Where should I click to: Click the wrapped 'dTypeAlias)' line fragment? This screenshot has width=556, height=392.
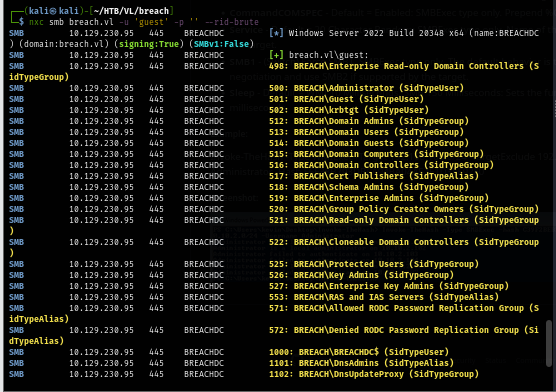[x=36, y=341]
